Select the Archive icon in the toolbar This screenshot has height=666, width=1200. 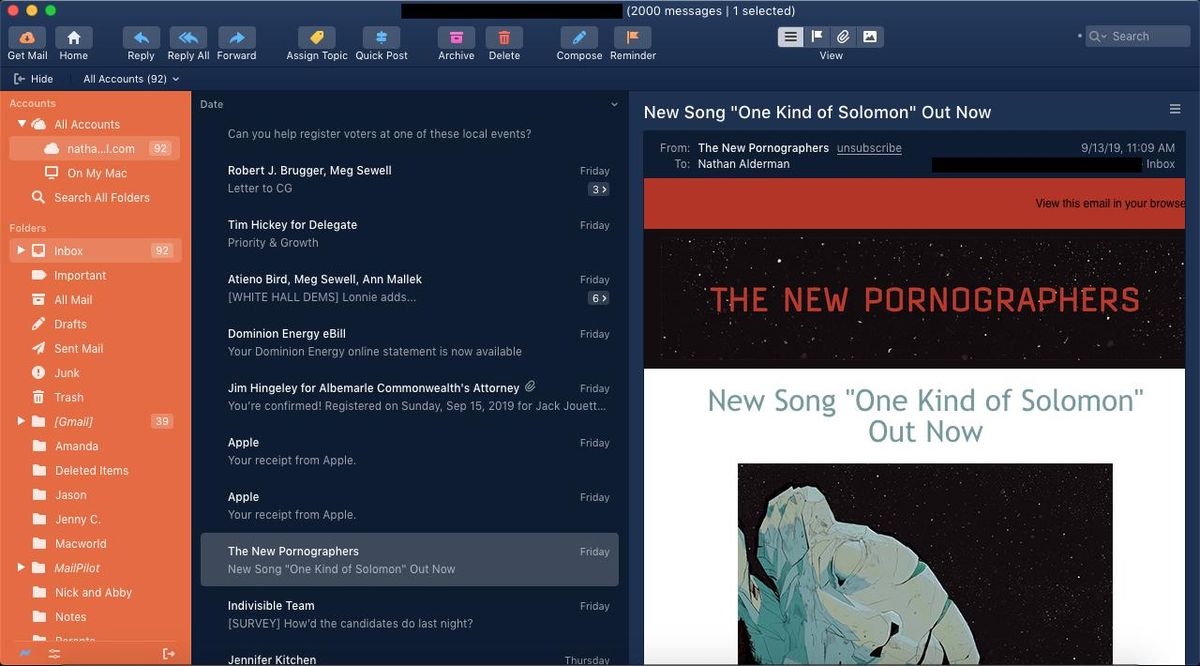[x=456, y=37]
